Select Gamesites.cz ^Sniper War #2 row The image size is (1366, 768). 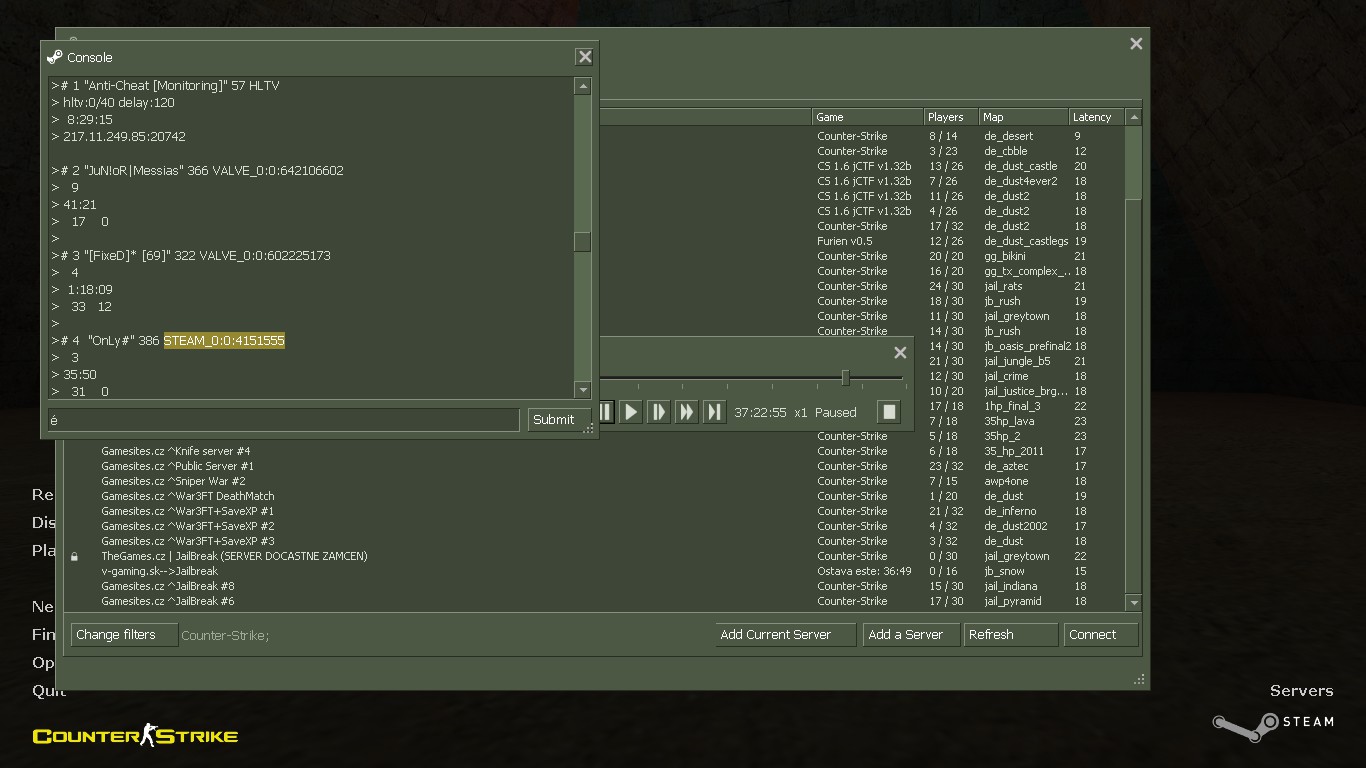coord(596,481)
